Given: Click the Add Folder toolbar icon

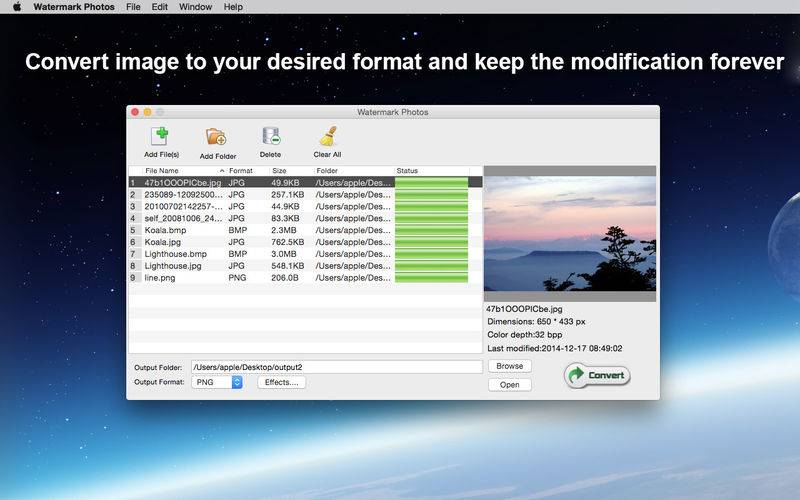Looking at the screenshot, I should coord(217,137).
